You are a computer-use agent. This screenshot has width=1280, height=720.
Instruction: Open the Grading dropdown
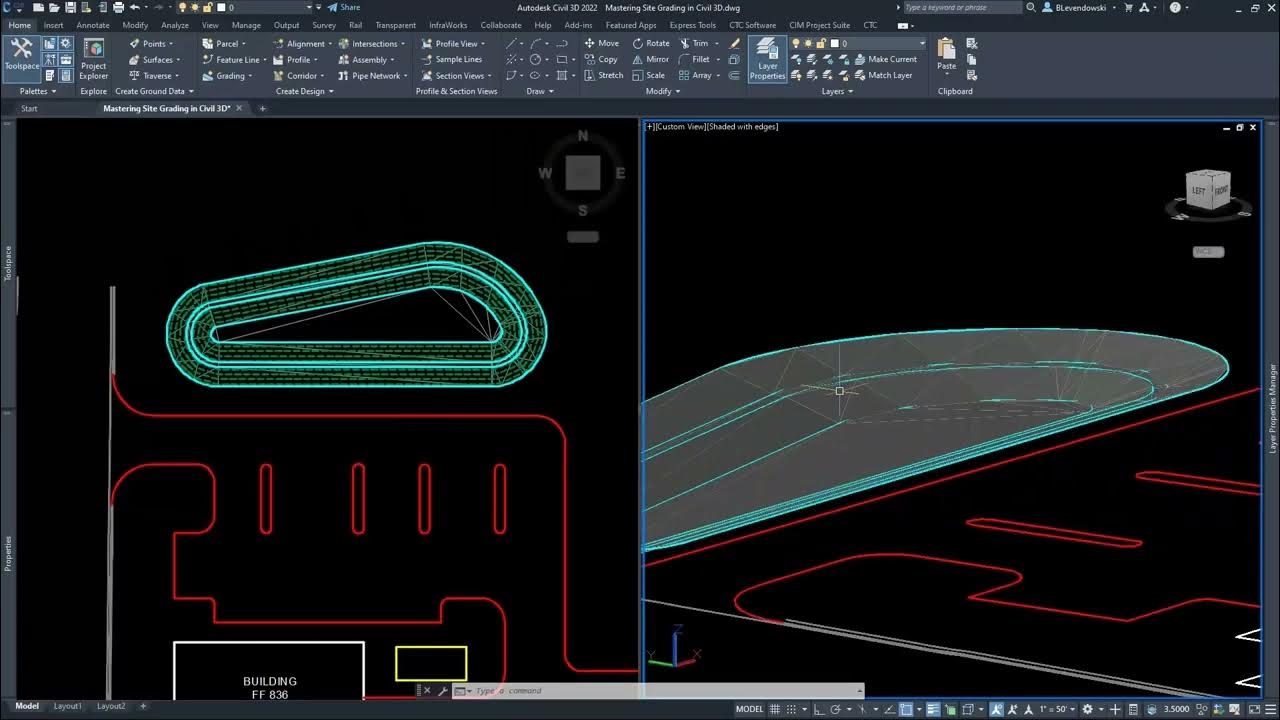pyautogui.click(x=227, y=75)
